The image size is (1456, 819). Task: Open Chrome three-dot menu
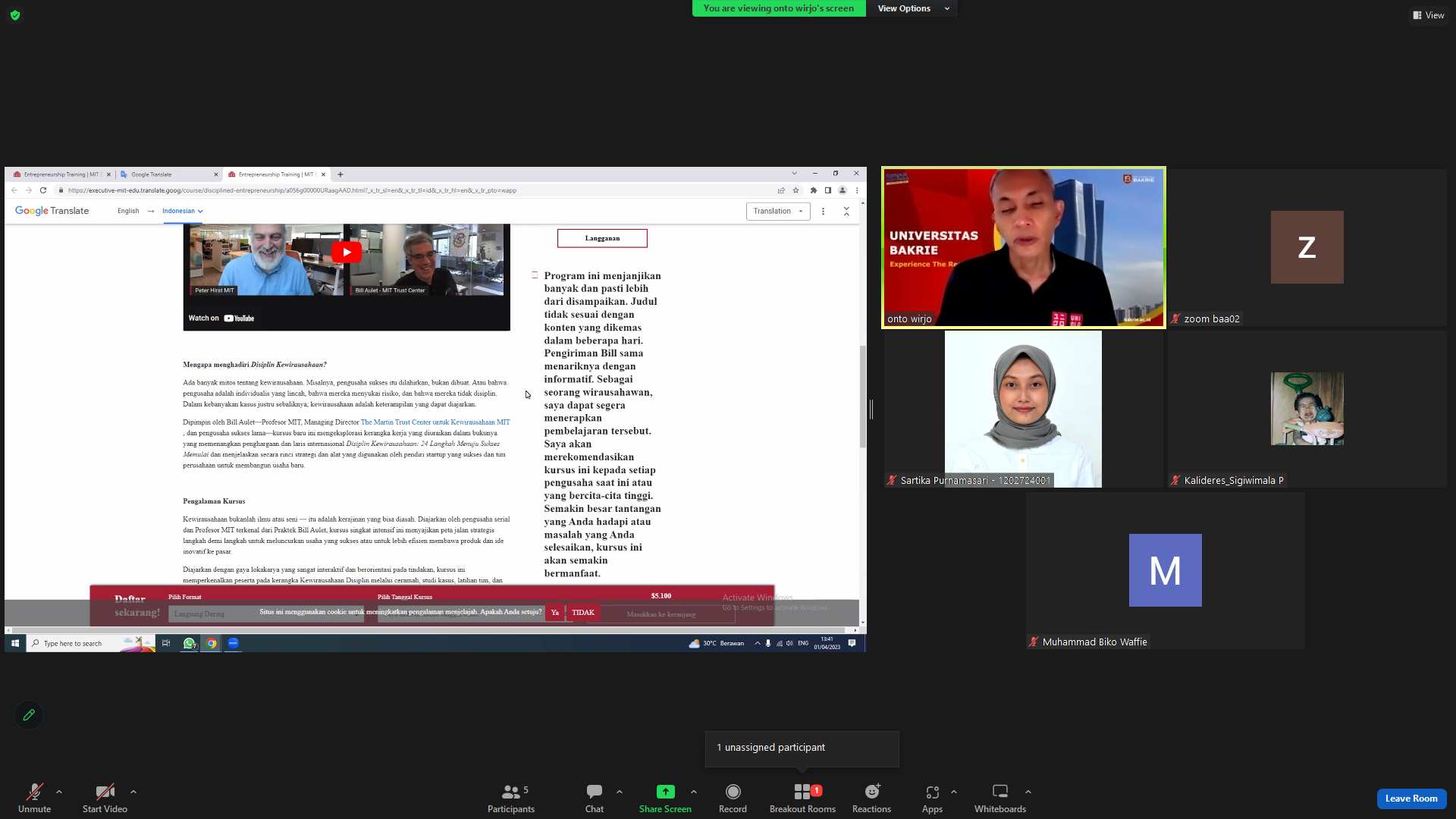tap(857, 190)
